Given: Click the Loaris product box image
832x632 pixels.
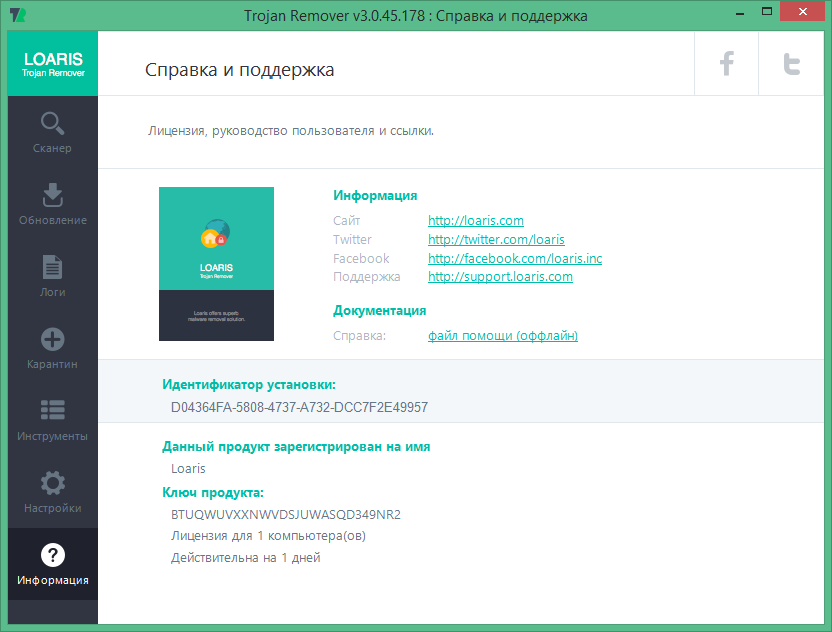Looking at the screenshot, I should point(216,264).
